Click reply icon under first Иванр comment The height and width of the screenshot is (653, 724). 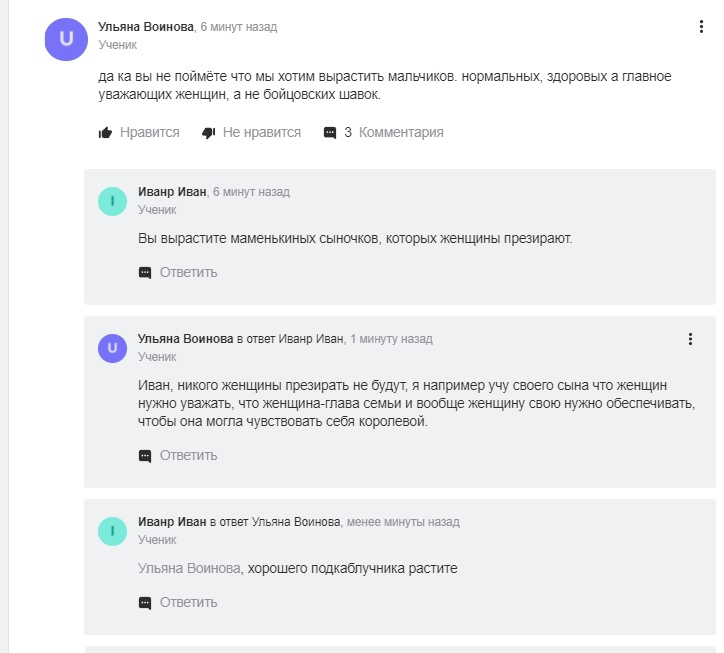(145, 273)
